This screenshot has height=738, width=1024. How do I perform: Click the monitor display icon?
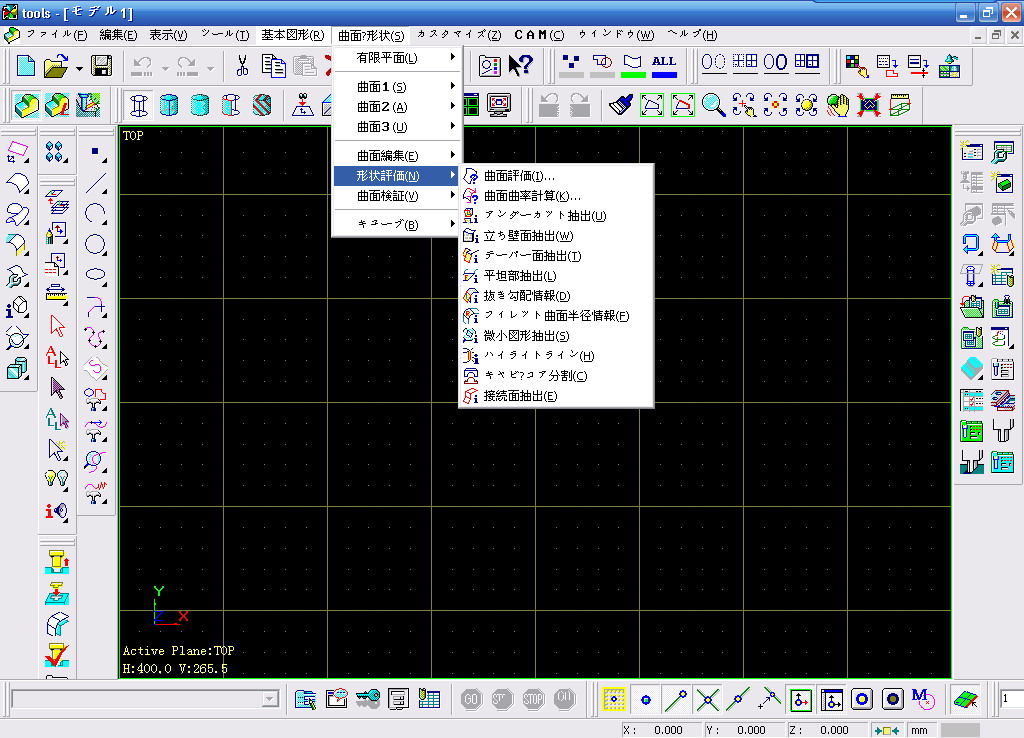tap(499, 104)
